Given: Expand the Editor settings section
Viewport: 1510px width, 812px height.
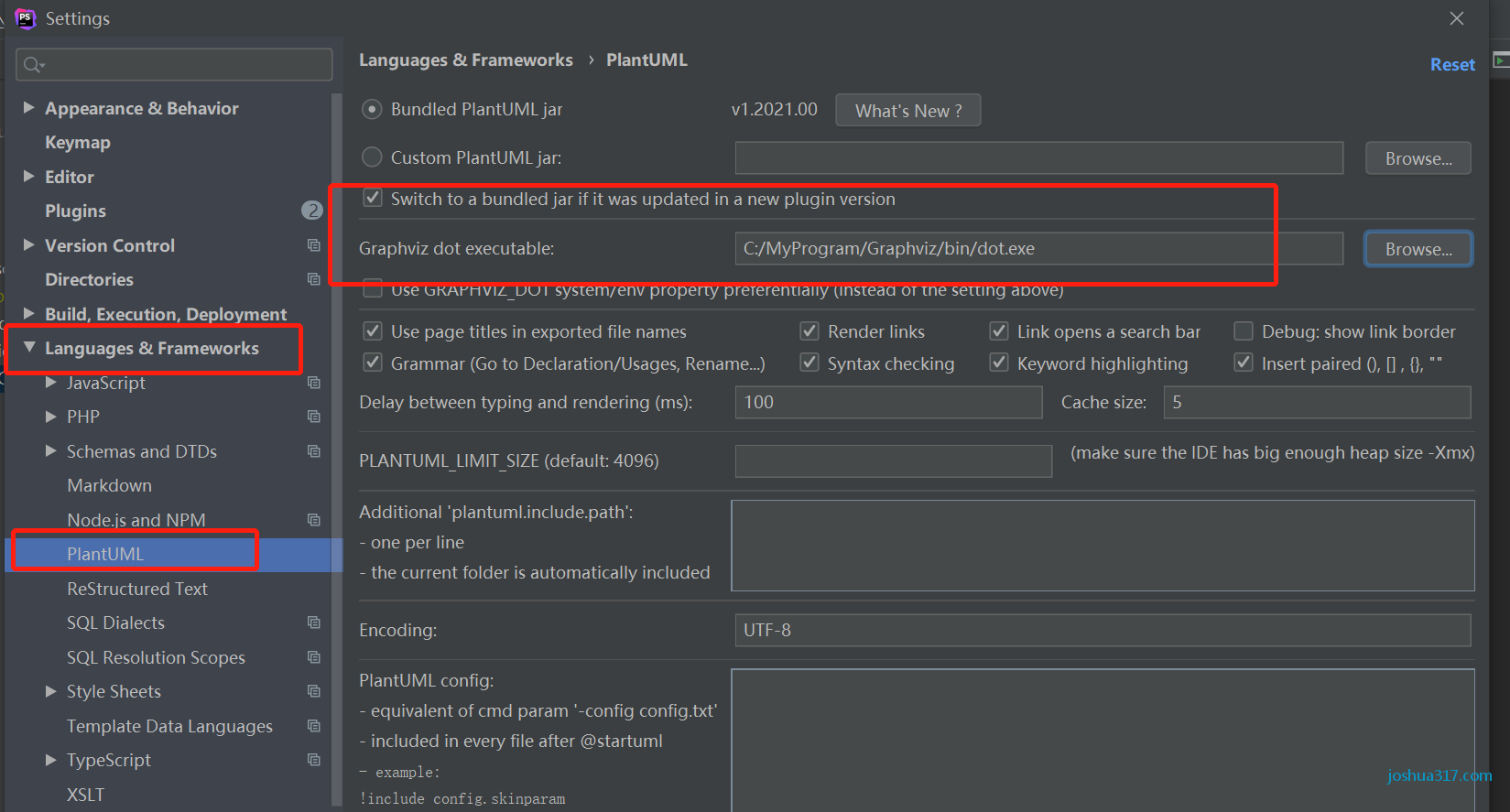Looking at the screenshot, I should point(28,177).
